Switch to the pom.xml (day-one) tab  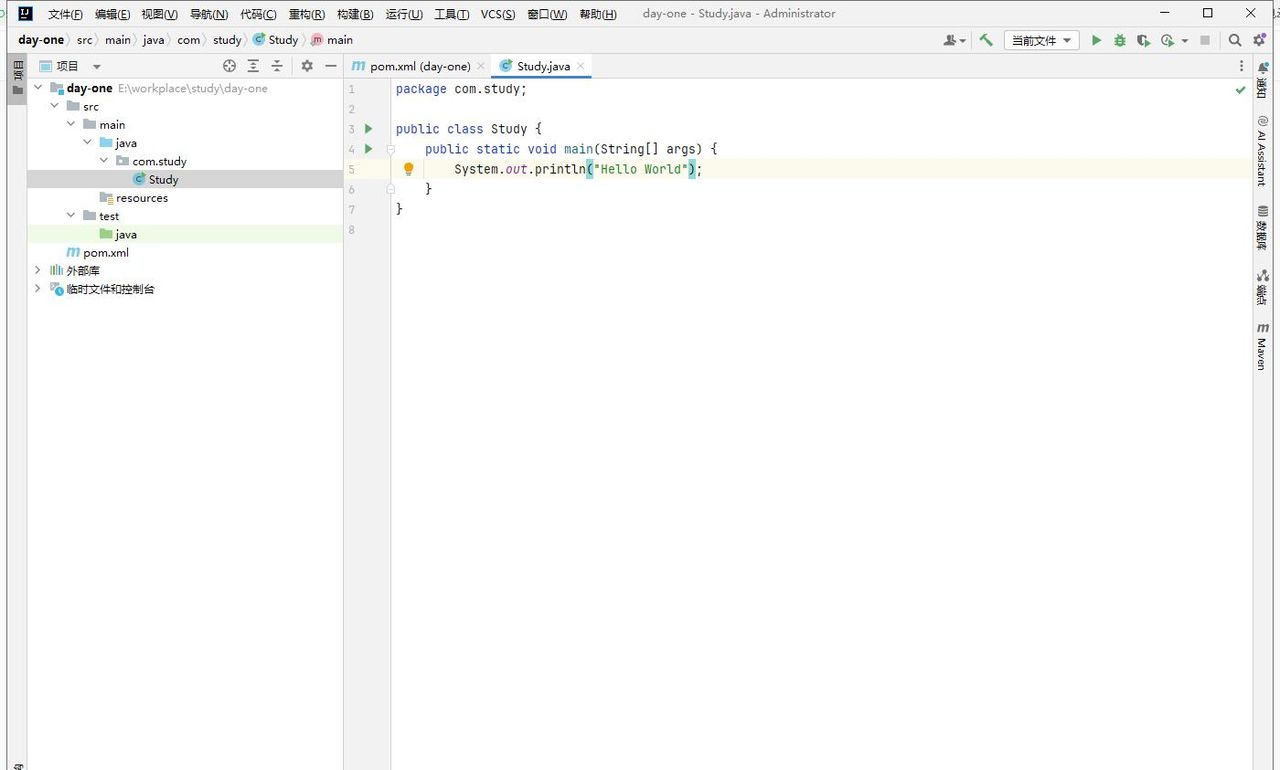(419, 66)
